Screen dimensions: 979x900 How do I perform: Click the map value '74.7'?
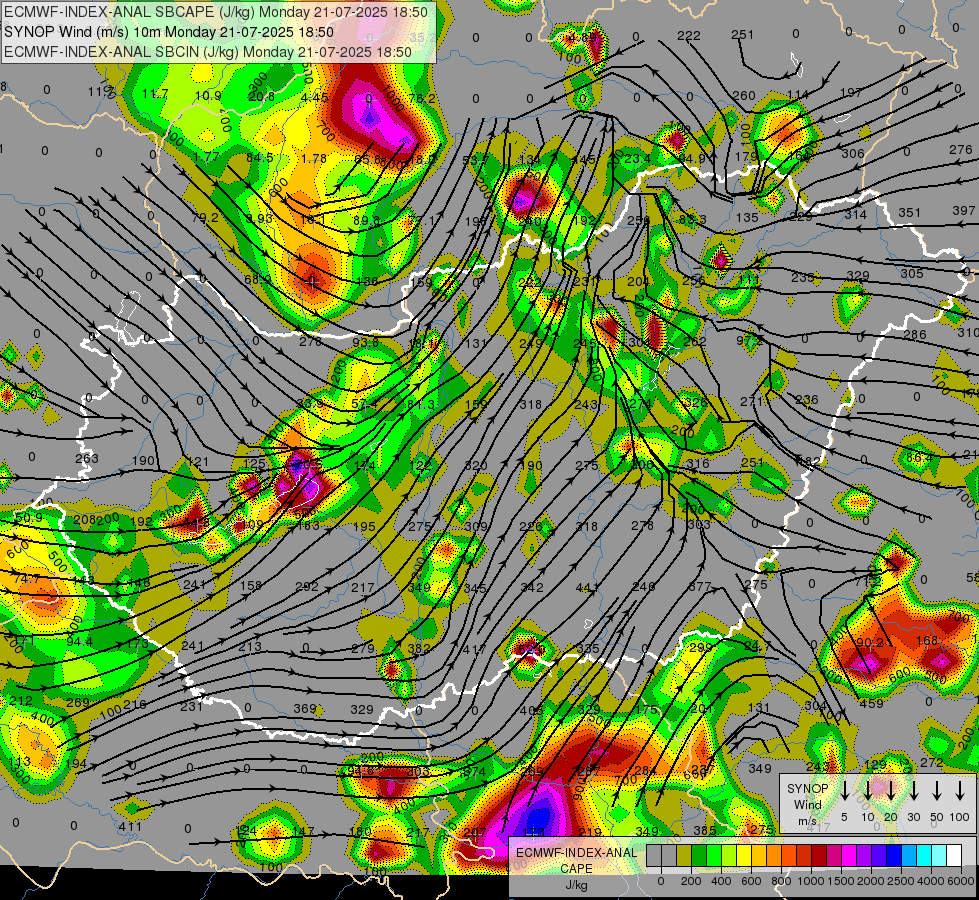point(27,579)
